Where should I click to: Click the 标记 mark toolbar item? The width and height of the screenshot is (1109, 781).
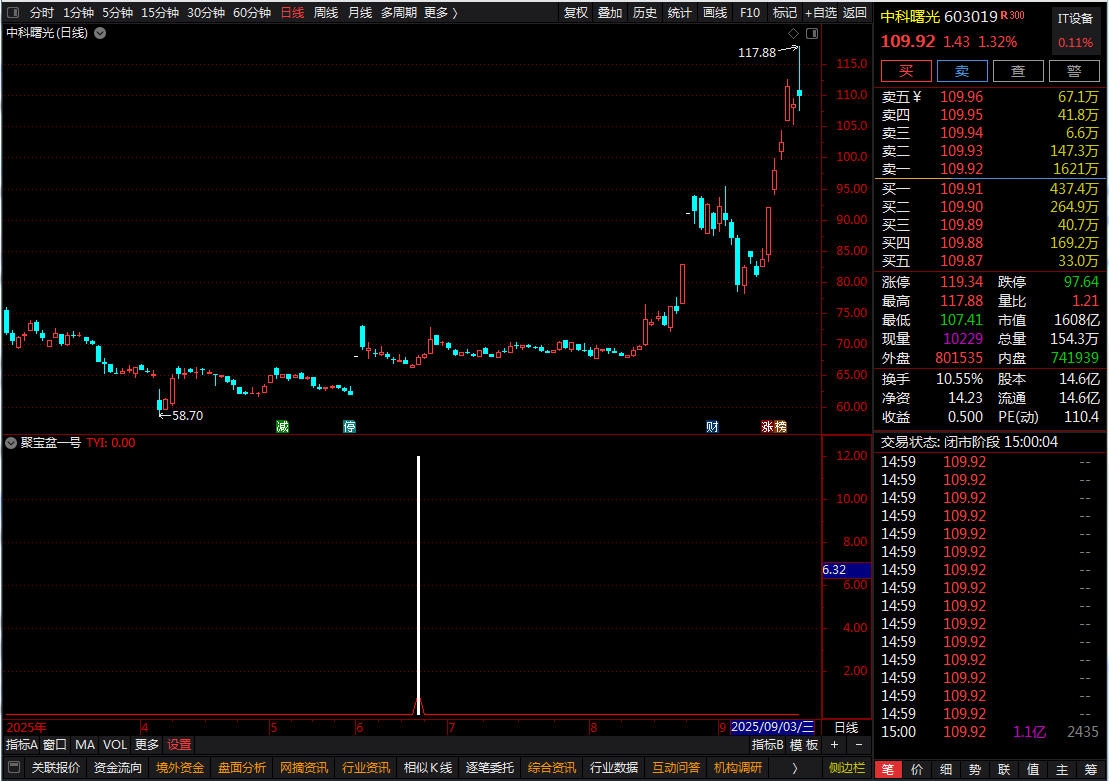coord(784,13)
